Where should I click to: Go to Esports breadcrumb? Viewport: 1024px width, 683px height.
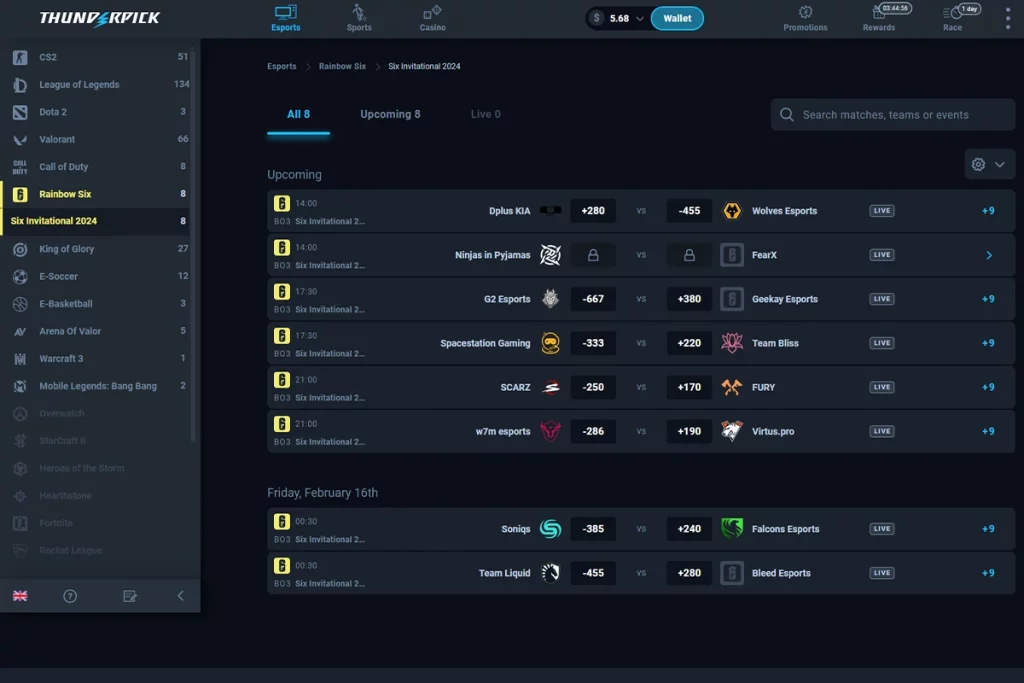[281, 66]
